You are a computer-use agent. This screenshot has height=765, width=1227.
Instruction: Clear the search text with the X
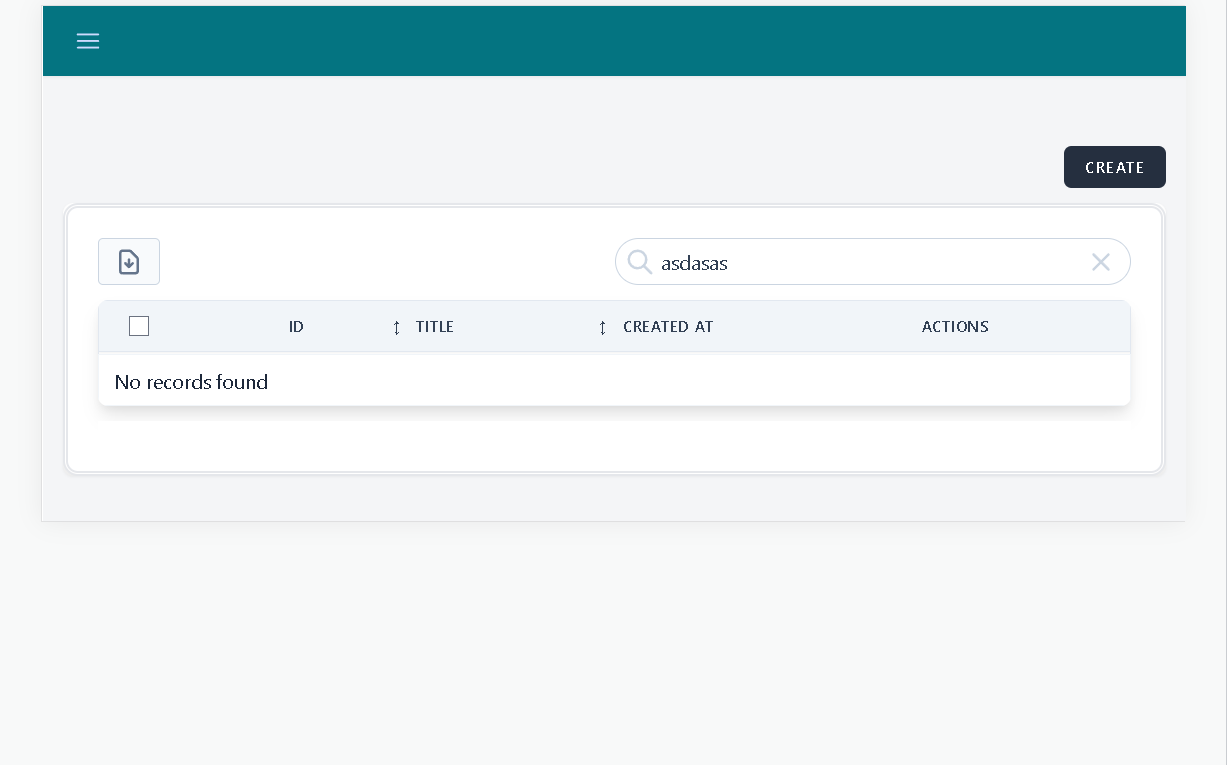click(1100, 262)
